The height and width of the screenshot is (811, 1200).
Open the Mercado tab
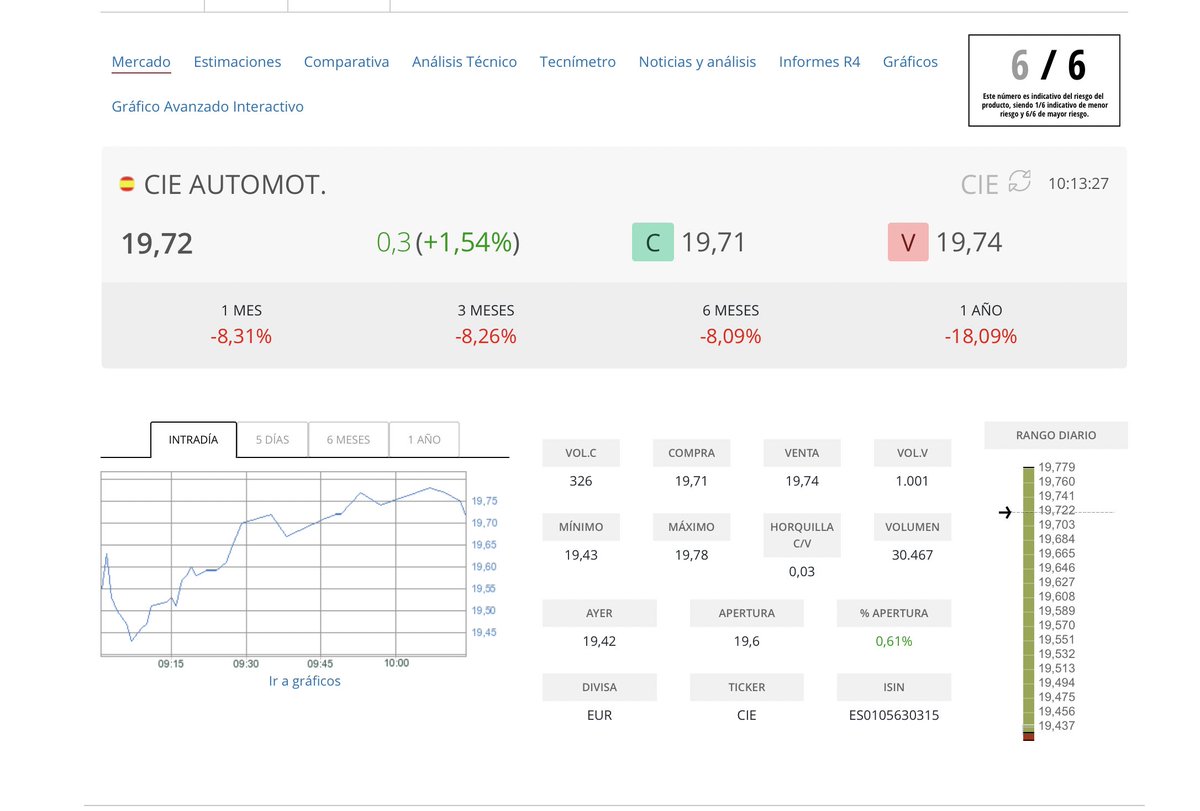point(141,62)
